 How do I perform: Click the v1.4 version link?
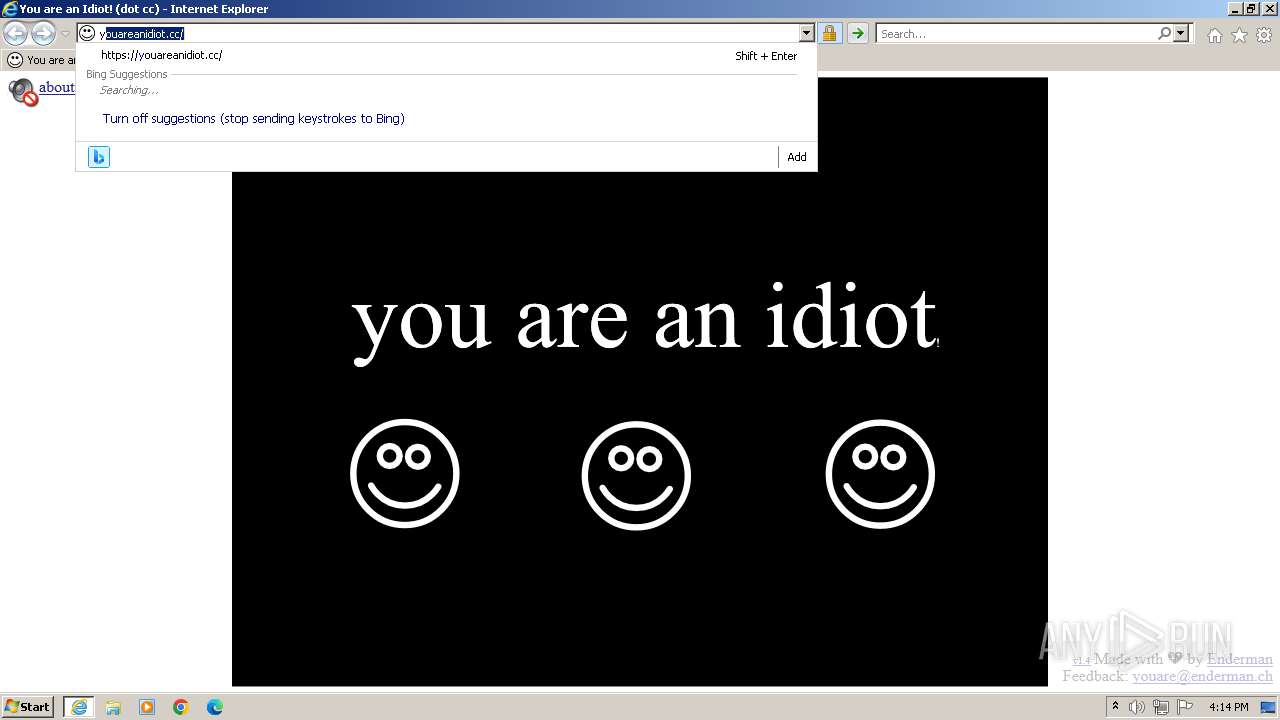1081,661
